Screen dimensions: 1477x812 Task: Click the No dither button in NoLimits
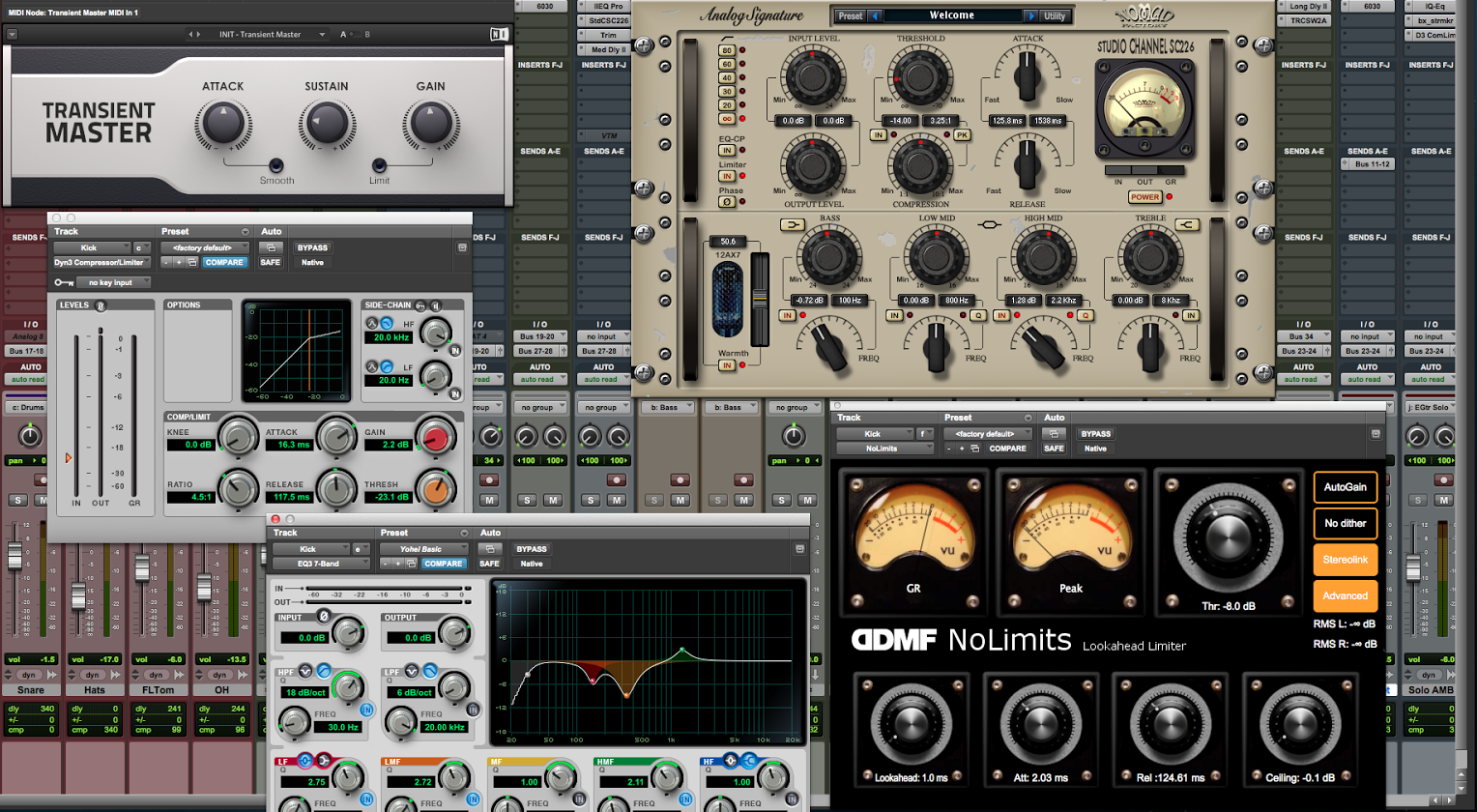1345,523
